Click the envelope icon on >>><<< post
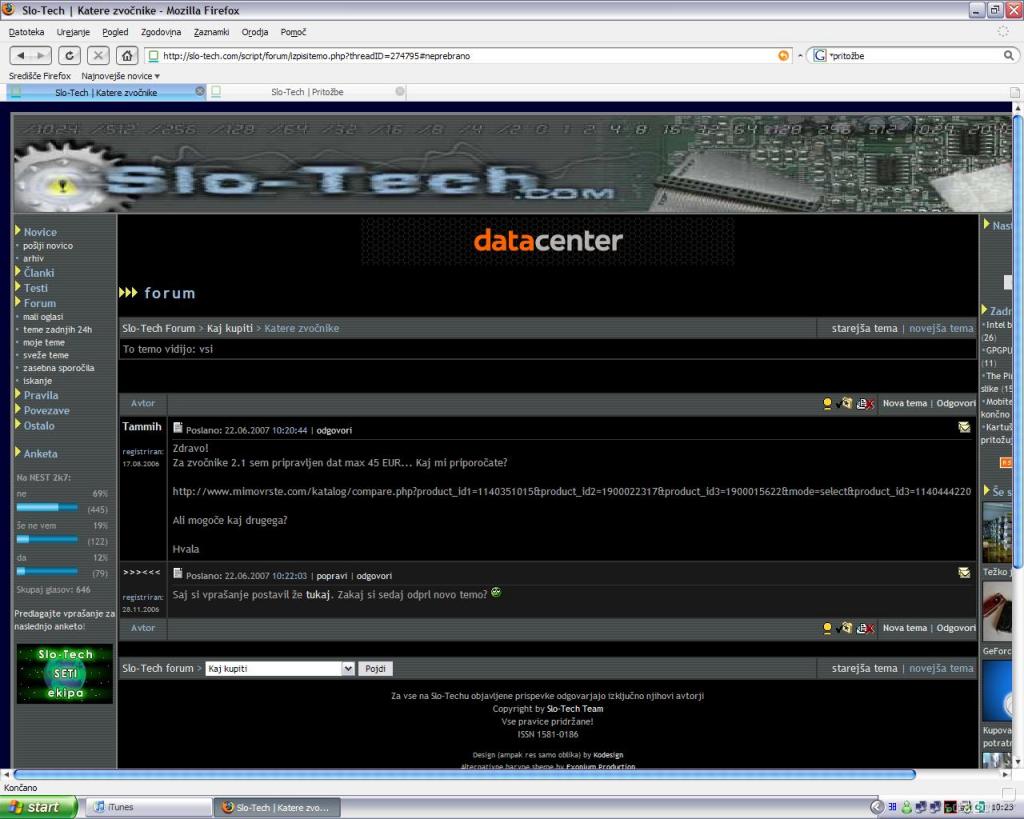This screenshot has height=819, width=1024. click(964, 573)
